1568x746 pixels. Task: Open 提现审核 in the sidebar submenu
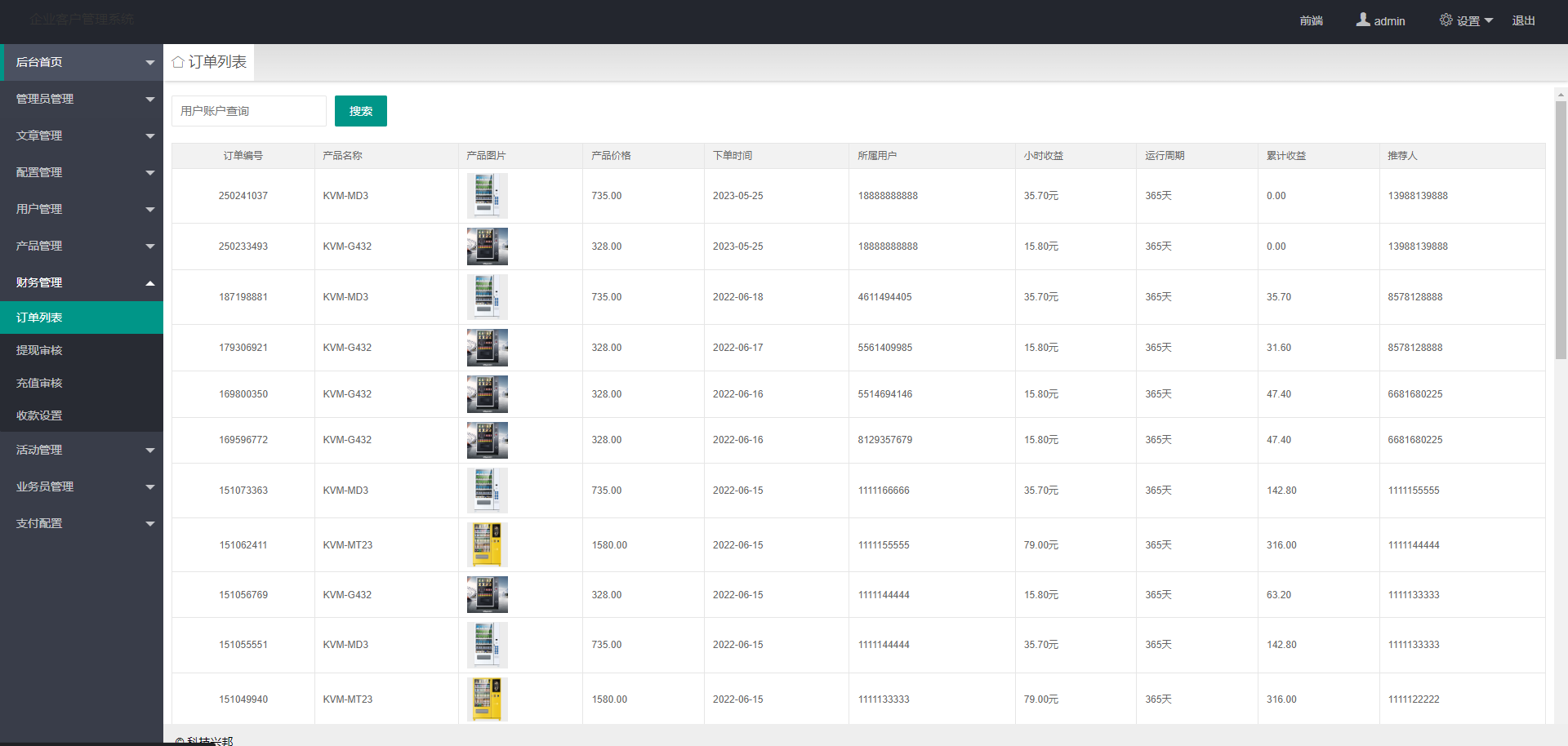click(82, 350)
